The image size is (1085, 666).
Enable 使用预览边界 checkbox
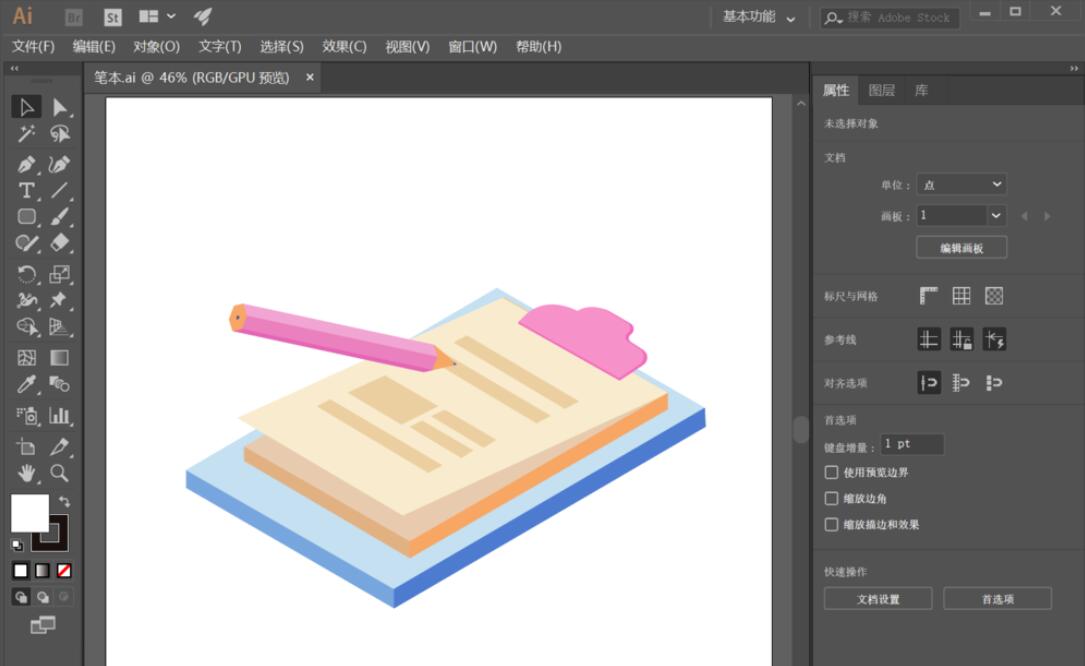831,472
